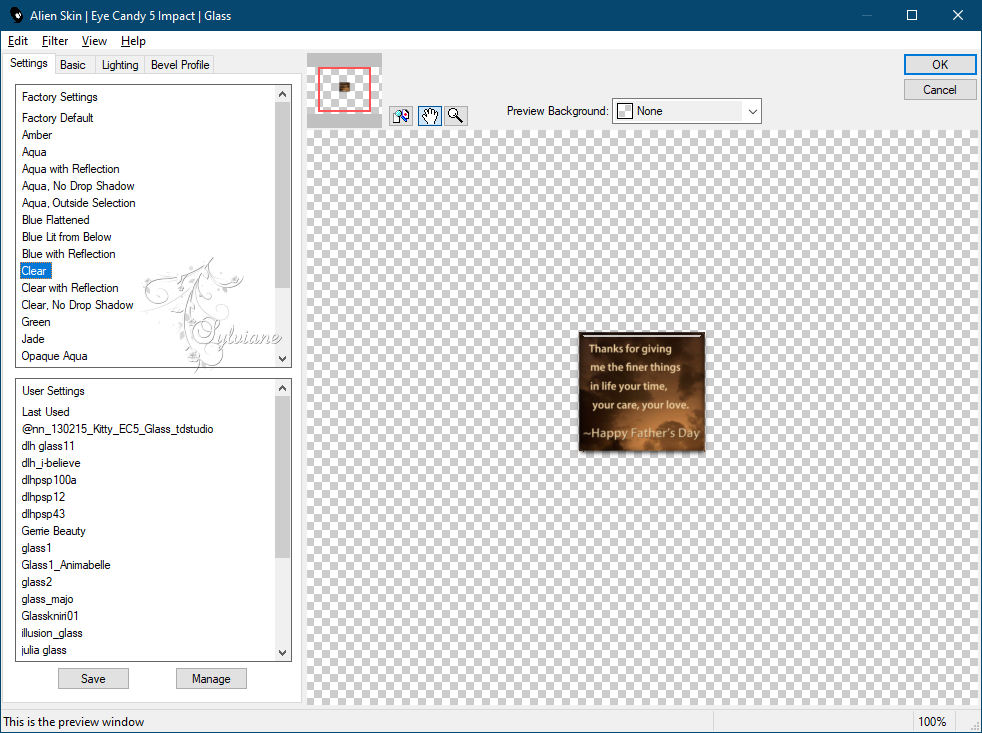
Task: Click the Save settings button
Action: click(93, 678)
